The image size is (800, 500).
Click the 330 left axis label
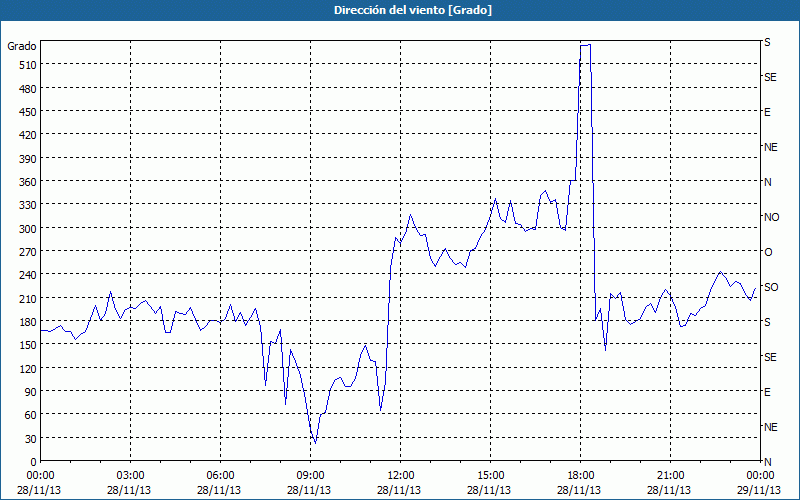tap(28, 205)
